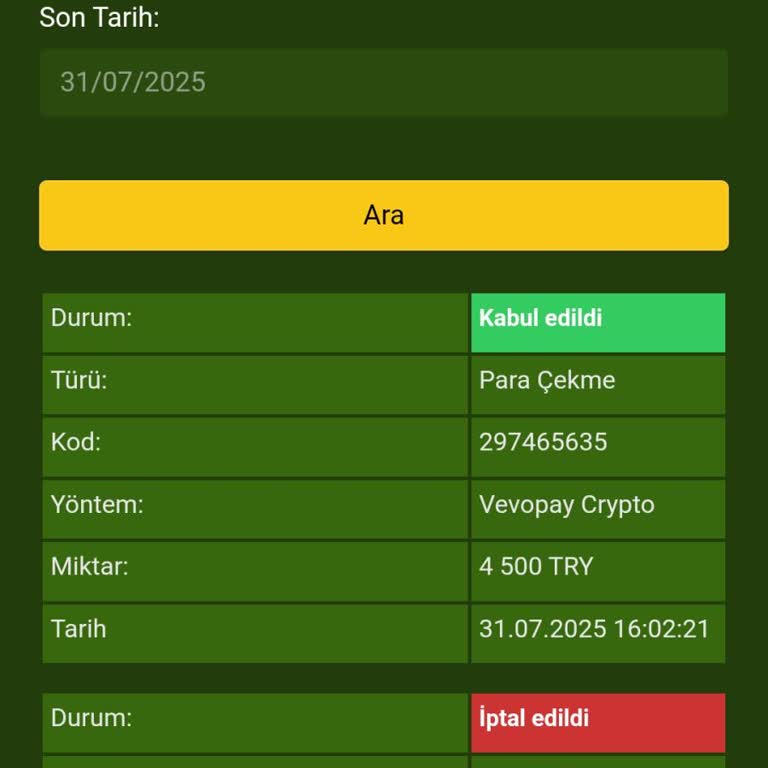Click the Son Tarih label text
The width and height of the screenshot is (768, 768).
tap(99, 17)
